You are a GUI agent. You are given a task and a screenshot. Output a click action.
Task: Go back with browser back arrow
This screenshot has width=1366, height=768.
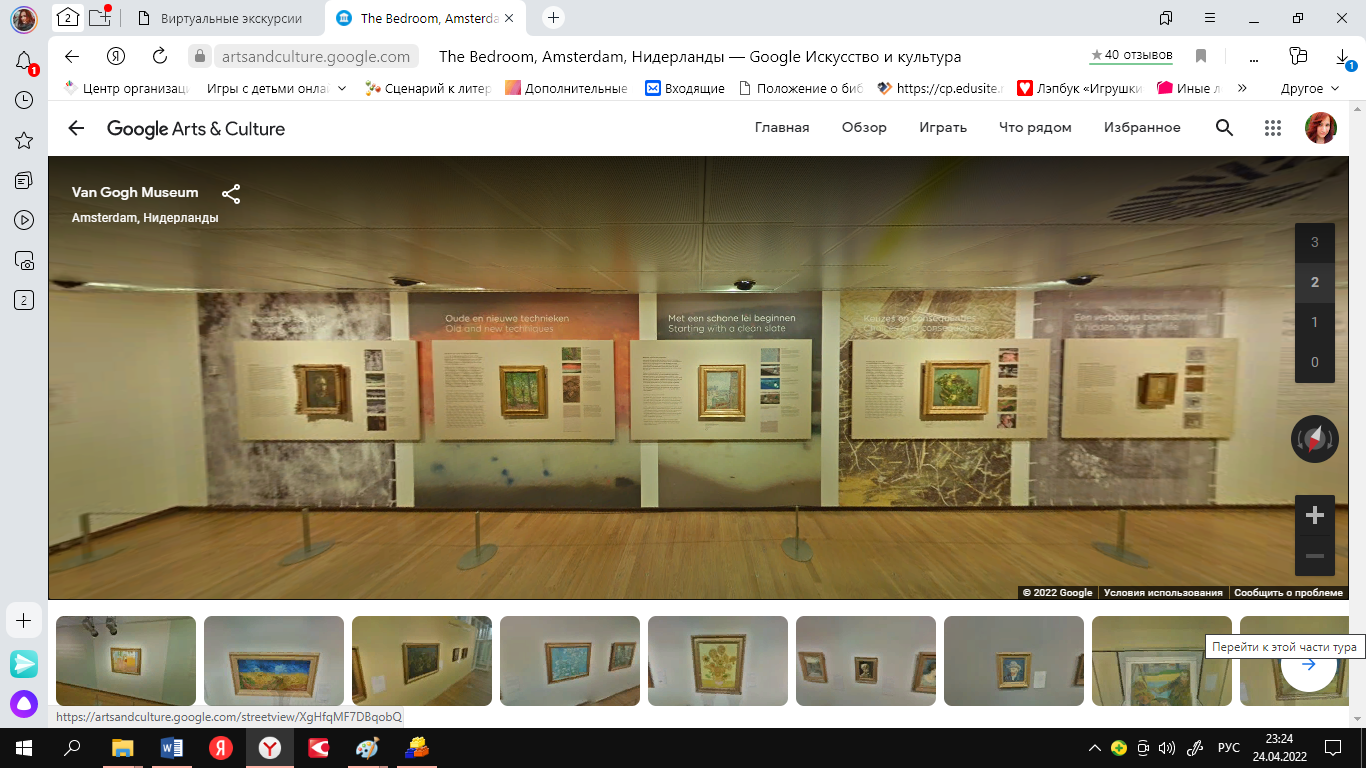tap(71, 56)
